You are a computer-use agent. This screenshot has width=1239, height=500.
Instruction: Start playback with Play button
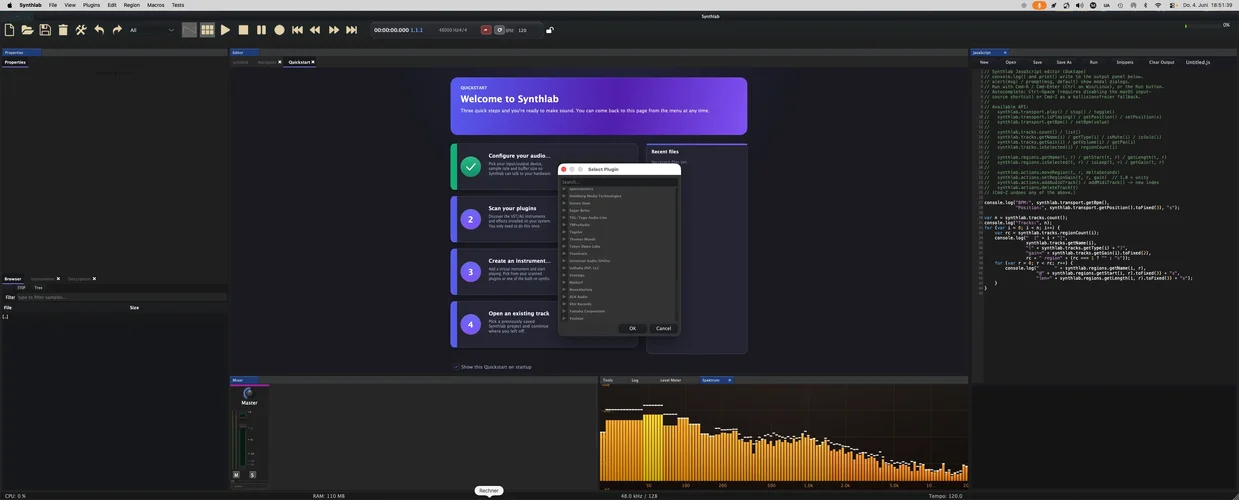pyautogui.click(x=225, y=30)
